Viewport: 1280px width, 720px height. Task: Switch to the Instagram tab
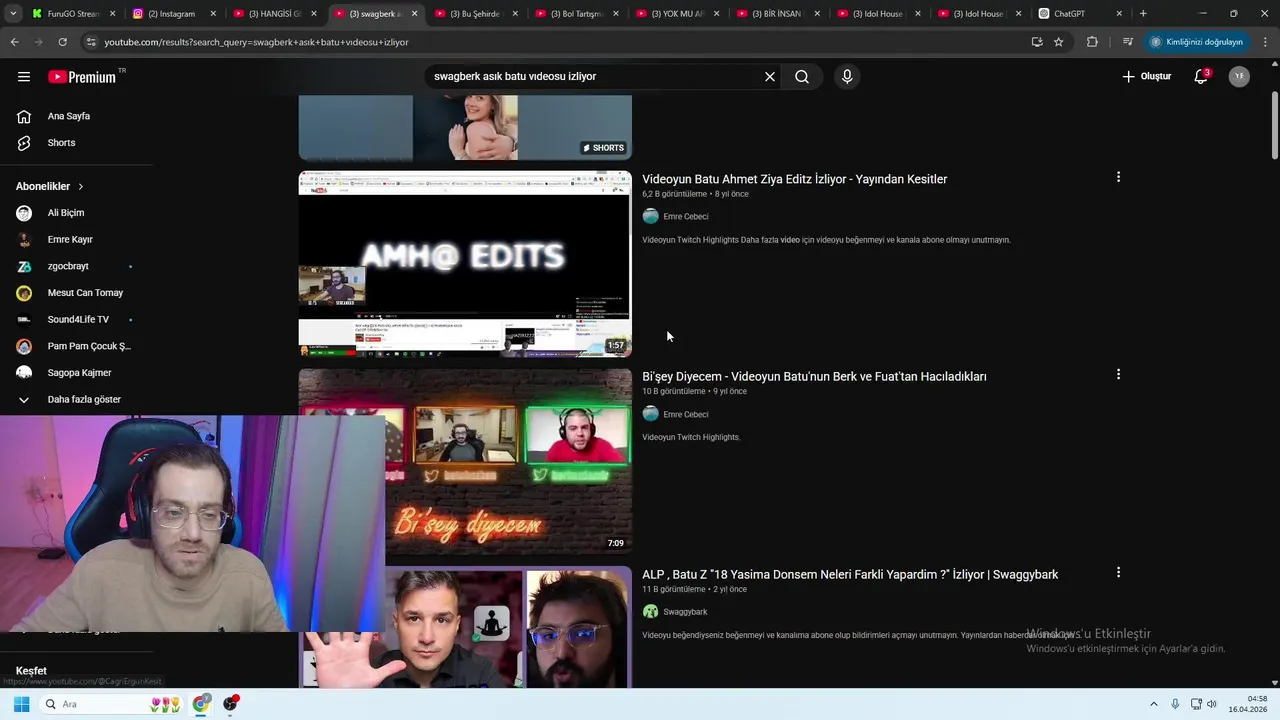pos(165,14)
